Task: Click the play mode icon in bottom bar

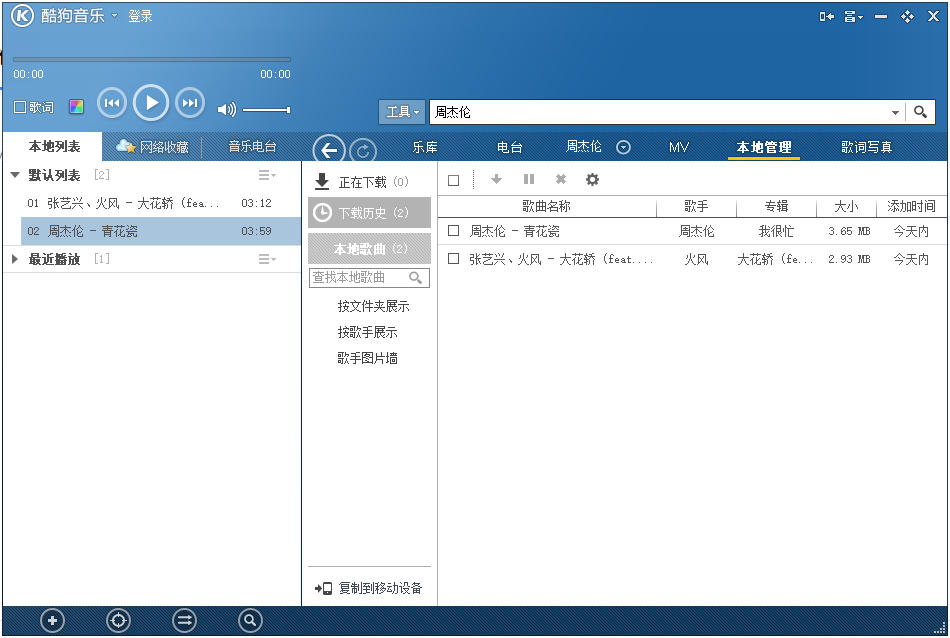Action: coord(184,620)
